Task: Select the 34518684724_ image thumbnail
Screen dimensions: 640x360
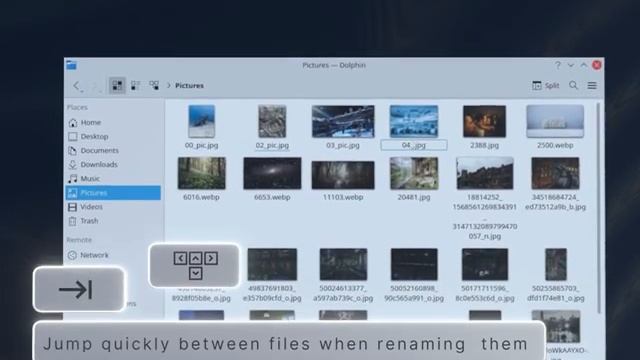Action: [555, 173]
